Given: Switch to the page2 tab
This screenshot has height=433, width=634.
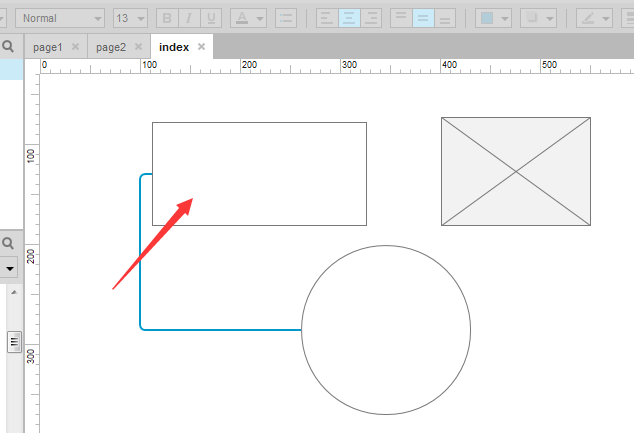Looking at the screenshot, I should [111, 47].
